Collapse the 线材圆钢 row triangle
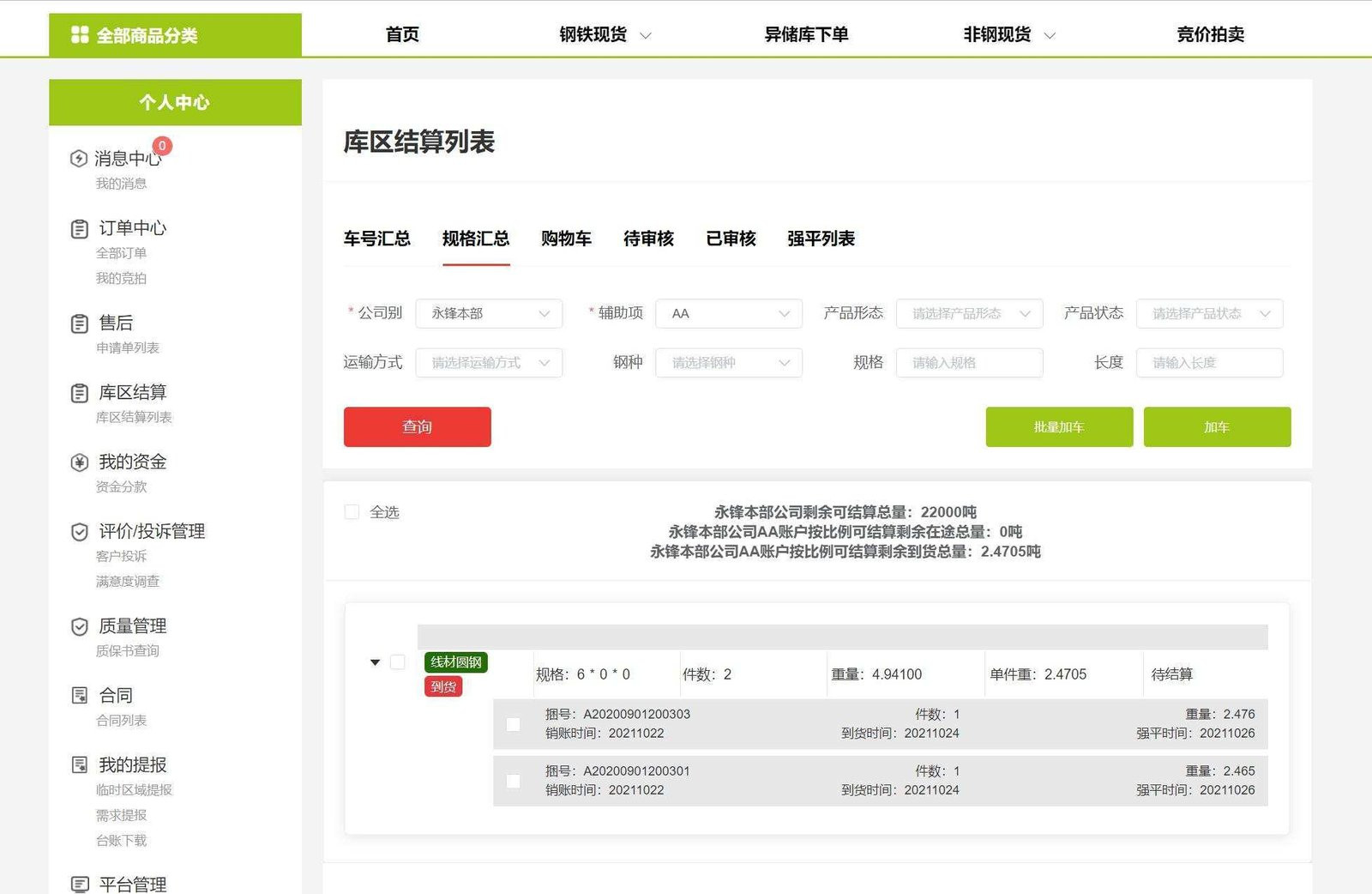Screen dimensions: 1372x894 (375, 662)
